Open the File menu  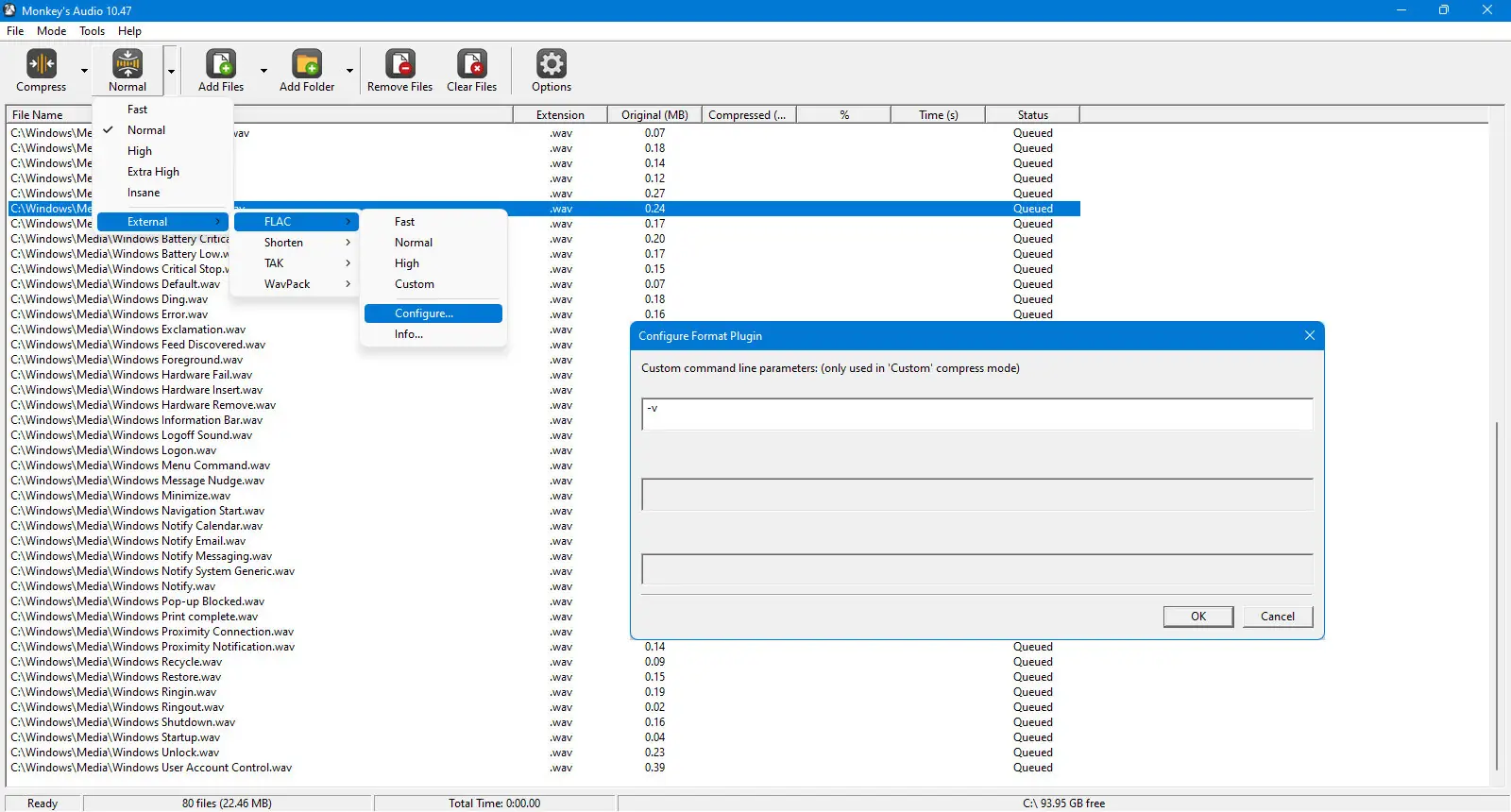(x=15, y=31)
